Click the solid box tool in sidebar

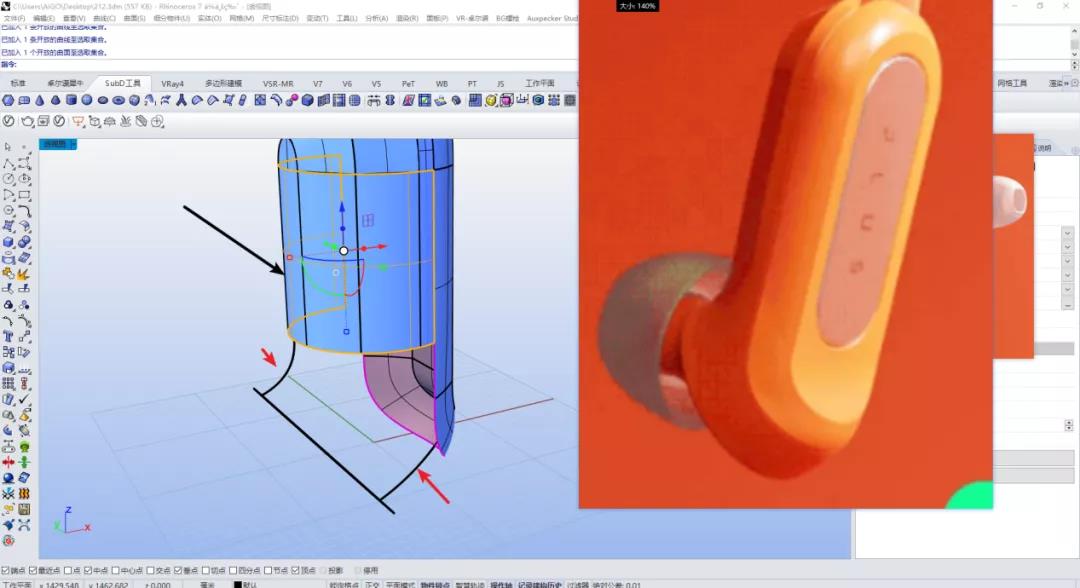pyautogui.click(x=8, y=242)
